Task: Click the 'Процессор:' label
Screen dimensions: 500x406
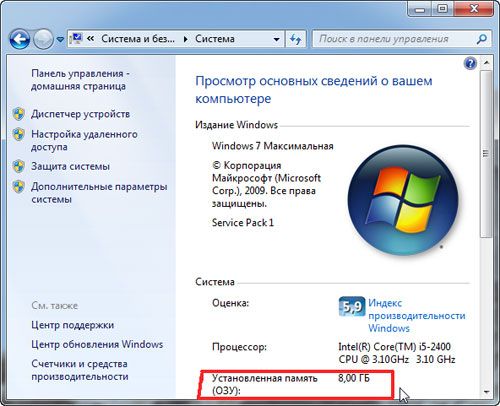Action: click(x=239, y=347)
